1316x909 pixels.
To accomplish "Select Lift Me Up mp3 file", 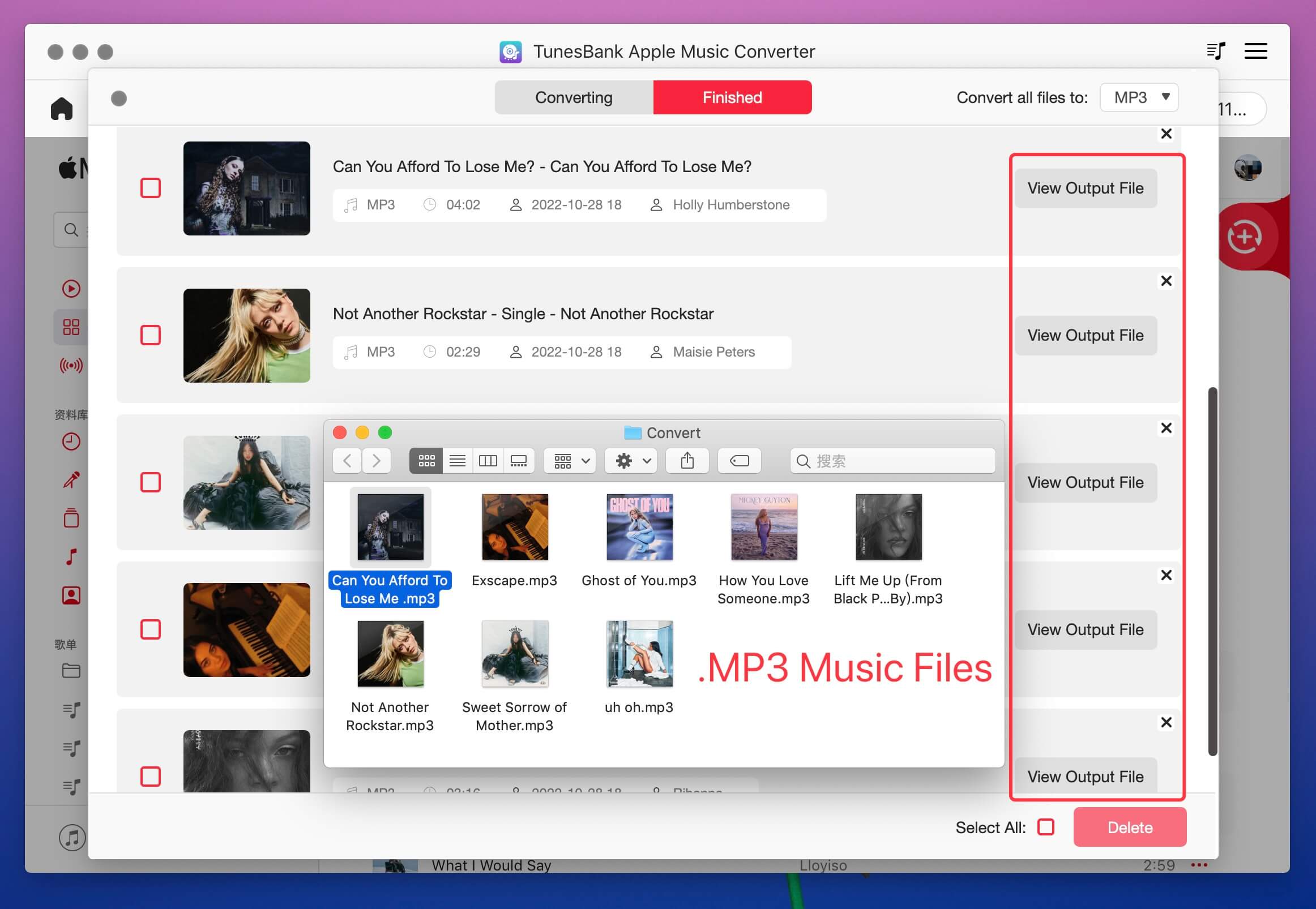I will pyautogui.click(x=888, y=549).
